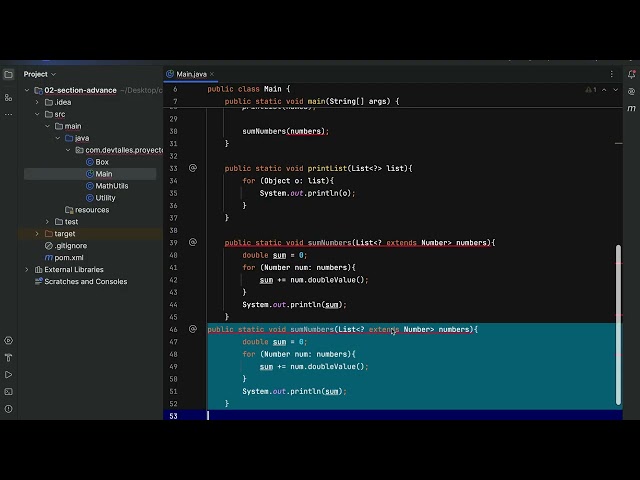Viewport: 640px width, 480px height.
Task: Open the Run tool window icon
Action: (8, 375)
